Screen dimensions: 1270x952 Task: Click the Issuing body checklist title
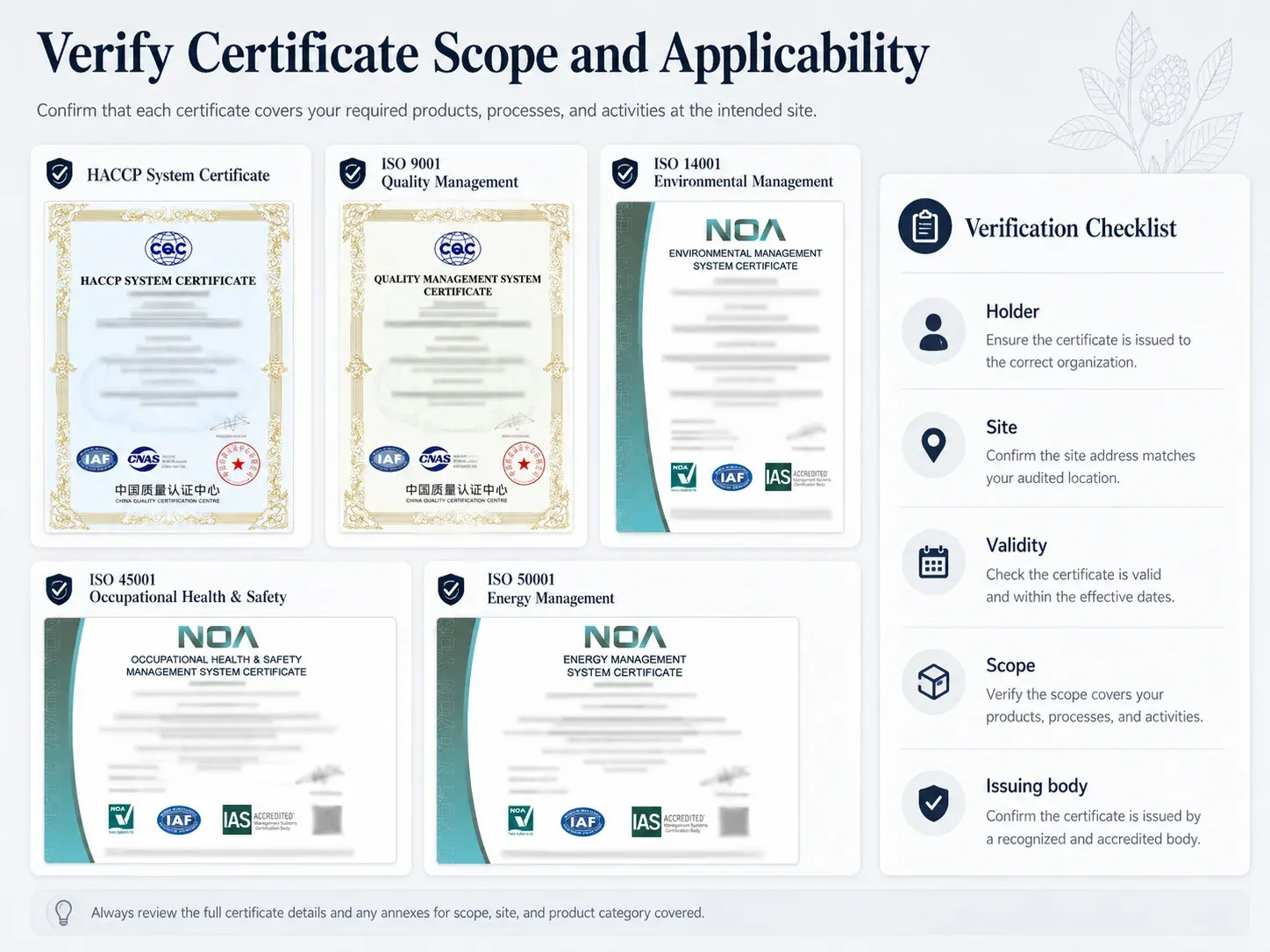coord(1037,785)
